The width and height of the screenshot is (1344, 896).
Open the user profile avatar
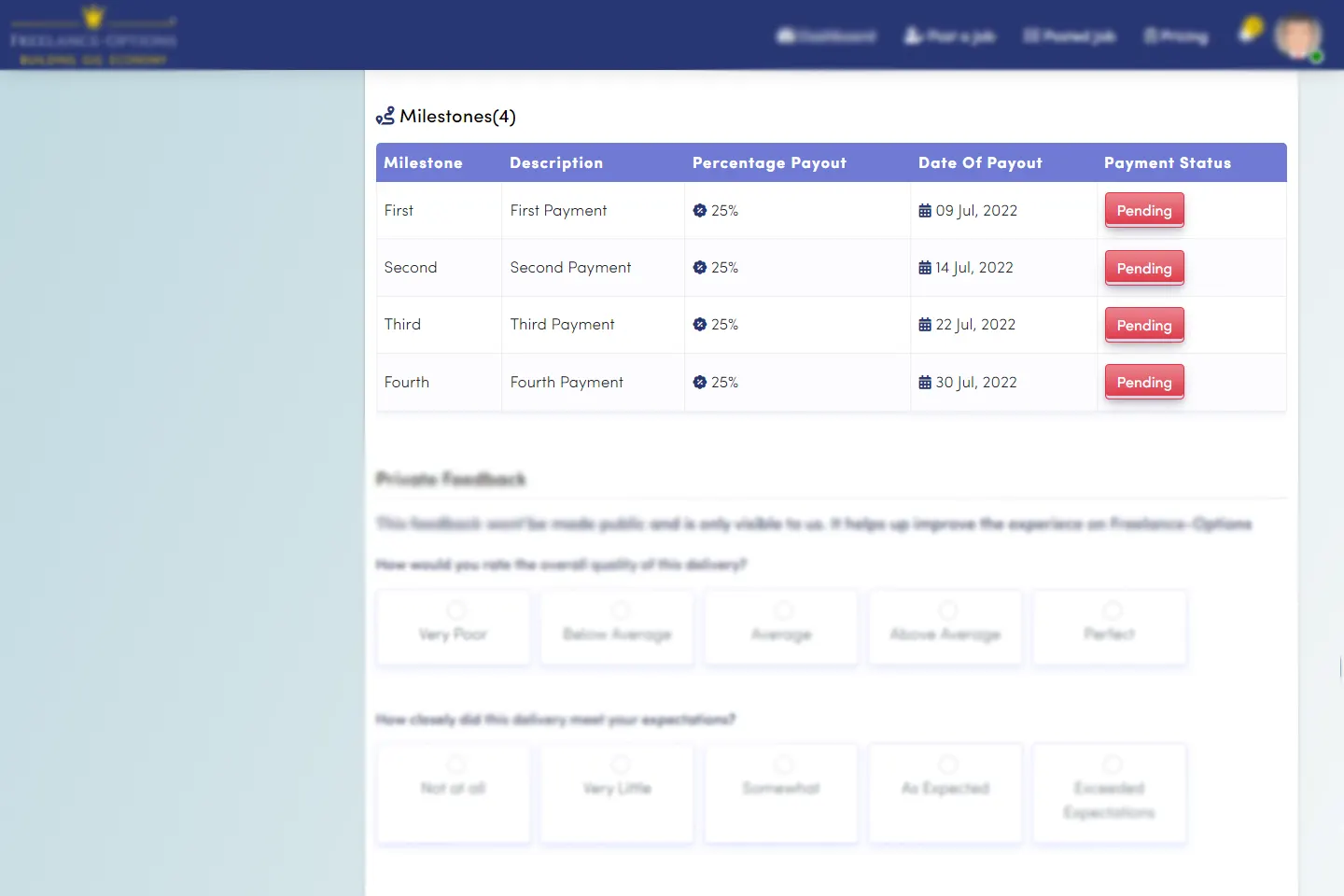click(x=1297, y=37)
